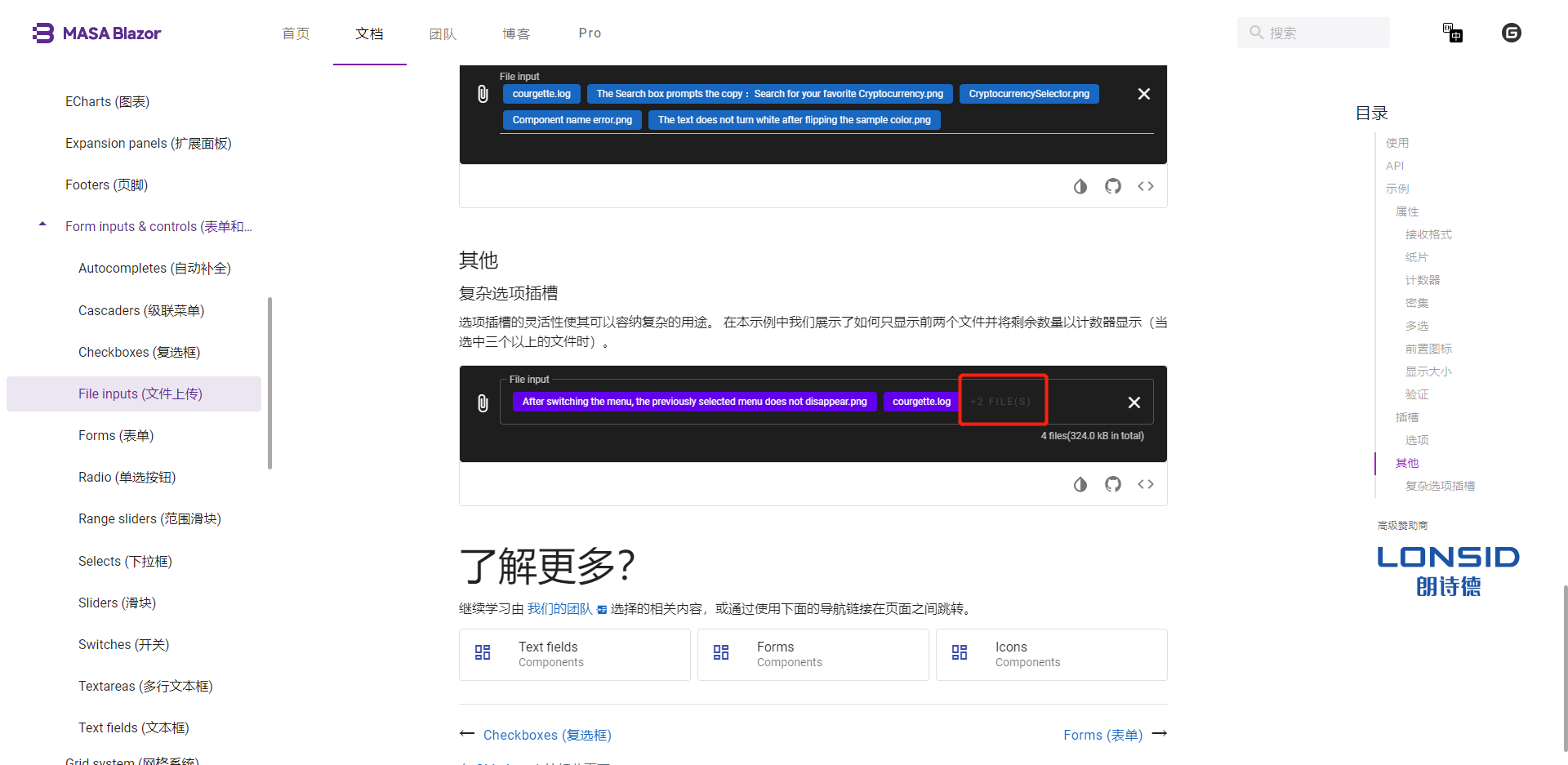The image size is (1568, 765).
Task: Click the left arrow before Checkboxes link
Action: pyautogui.click(x=467, y=734)
